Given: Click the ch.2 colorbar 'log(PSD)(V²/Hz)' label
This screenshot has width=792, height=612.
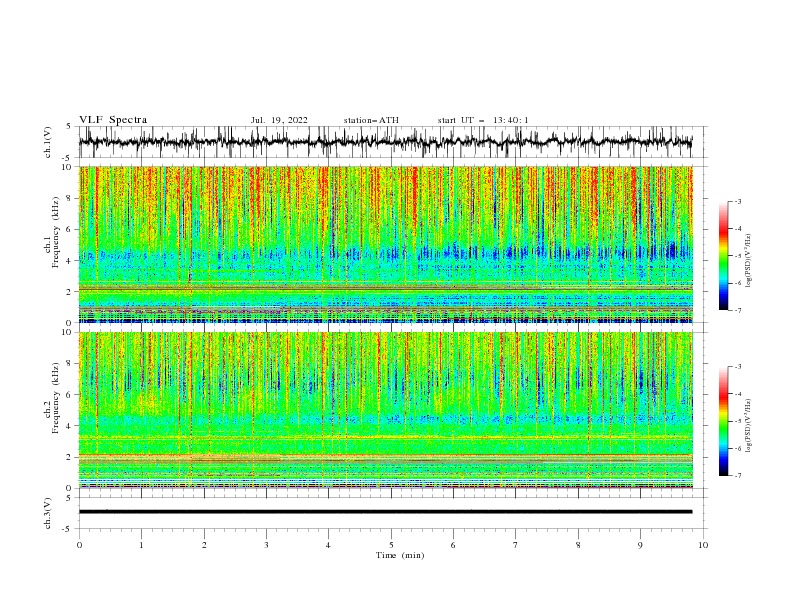Looking at the screenshot, I should (749, 426).
